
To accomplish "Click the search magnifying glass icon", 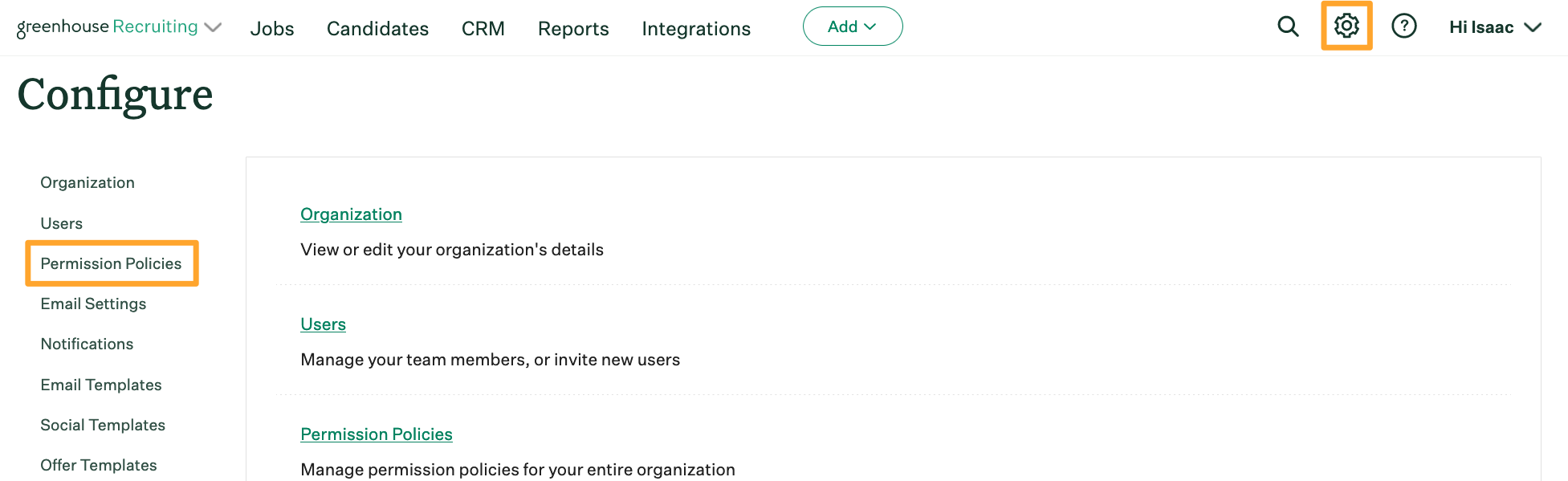I will tap(1288, 26).
